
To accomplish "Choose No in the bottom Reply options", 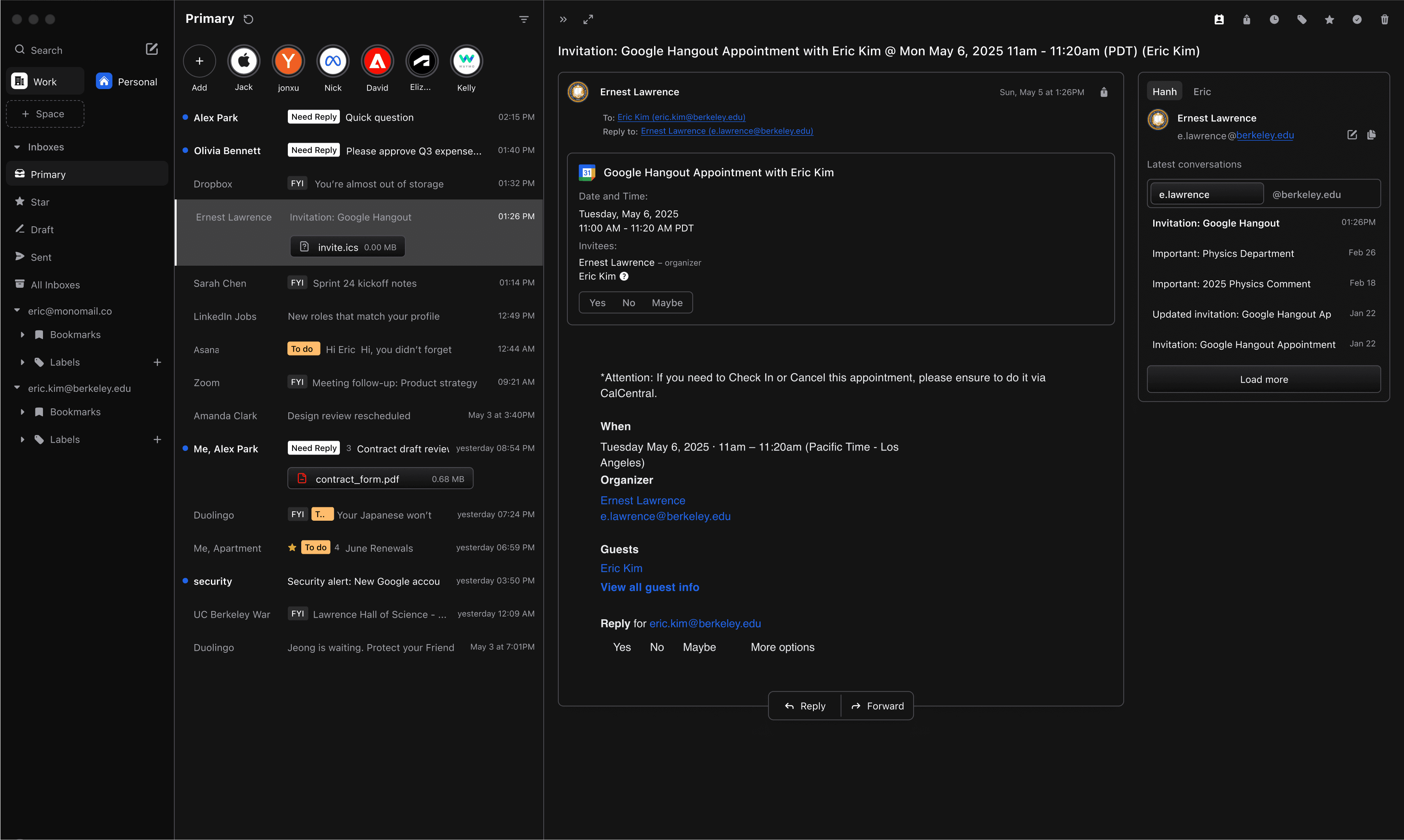I will [x=657, y=647].
